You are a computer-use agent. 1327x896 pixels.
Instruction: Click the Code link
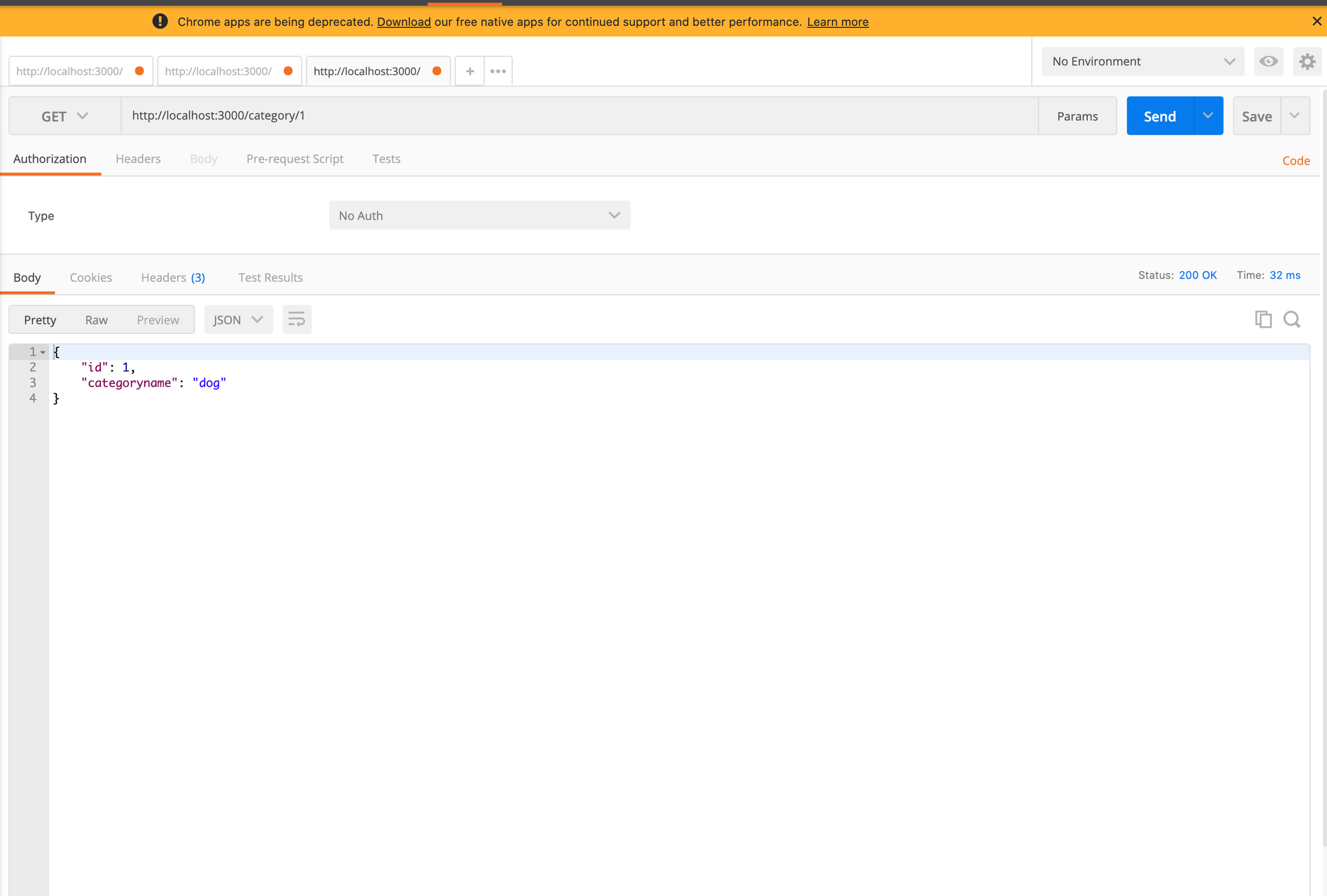point(1295,160)
